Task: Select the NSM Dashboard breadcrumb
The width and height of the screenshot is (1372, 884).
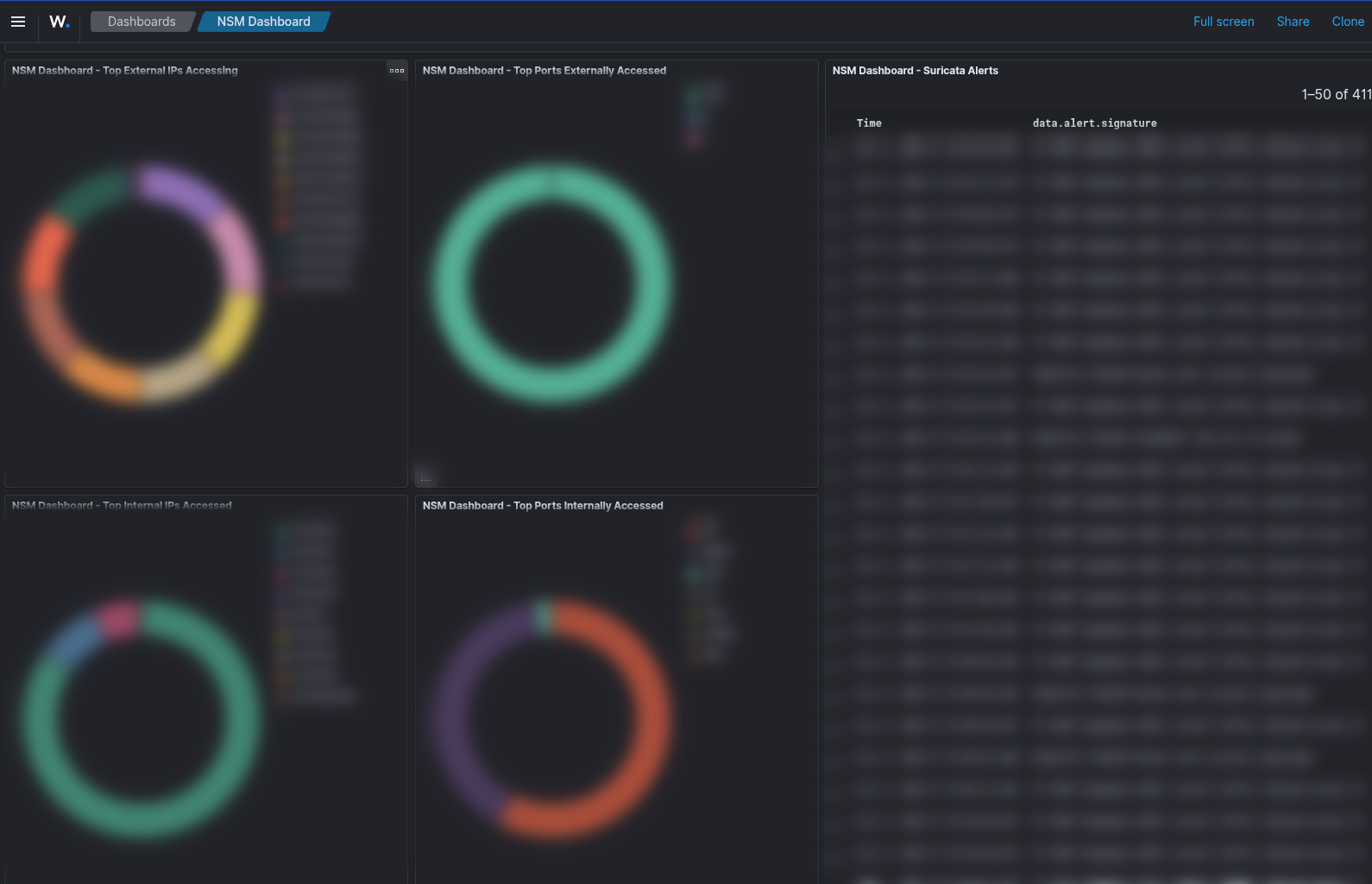Action: pos(263,22)
